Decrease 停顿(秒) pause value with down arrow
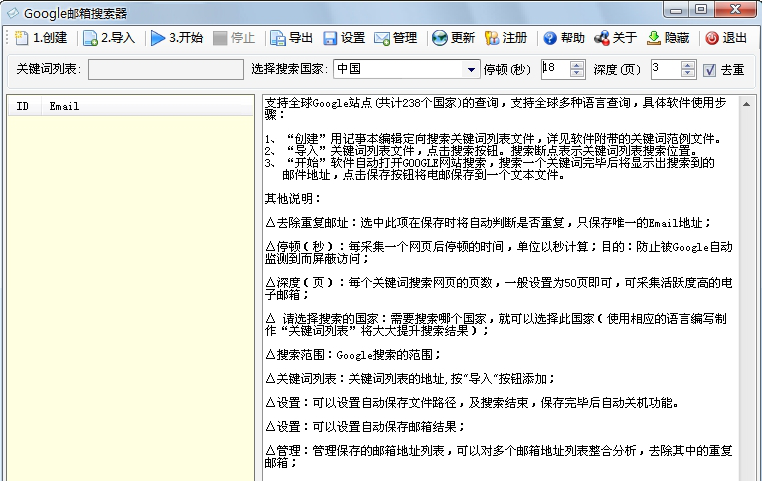This screenshot has height=500, width=762. point(577,73)
